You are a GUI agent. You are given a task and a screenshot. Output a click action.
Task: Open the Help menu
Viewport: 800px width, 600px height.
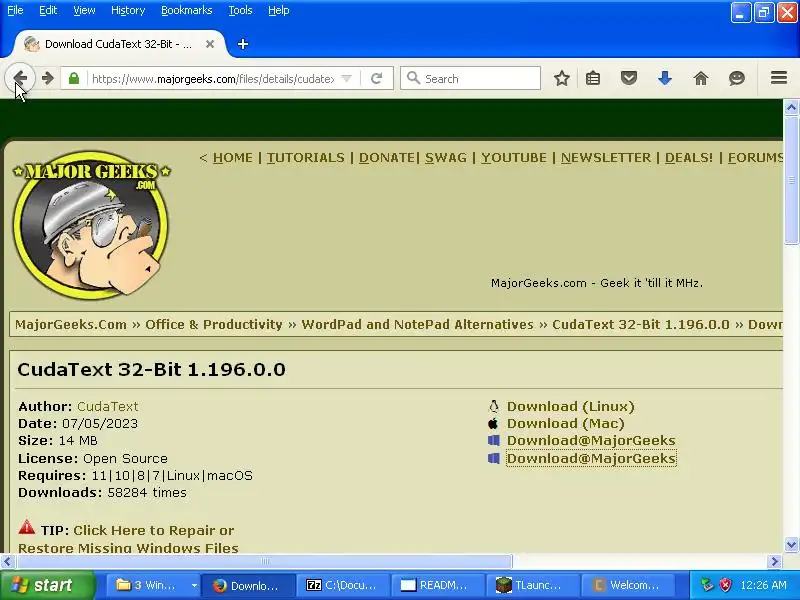(279, 10)
